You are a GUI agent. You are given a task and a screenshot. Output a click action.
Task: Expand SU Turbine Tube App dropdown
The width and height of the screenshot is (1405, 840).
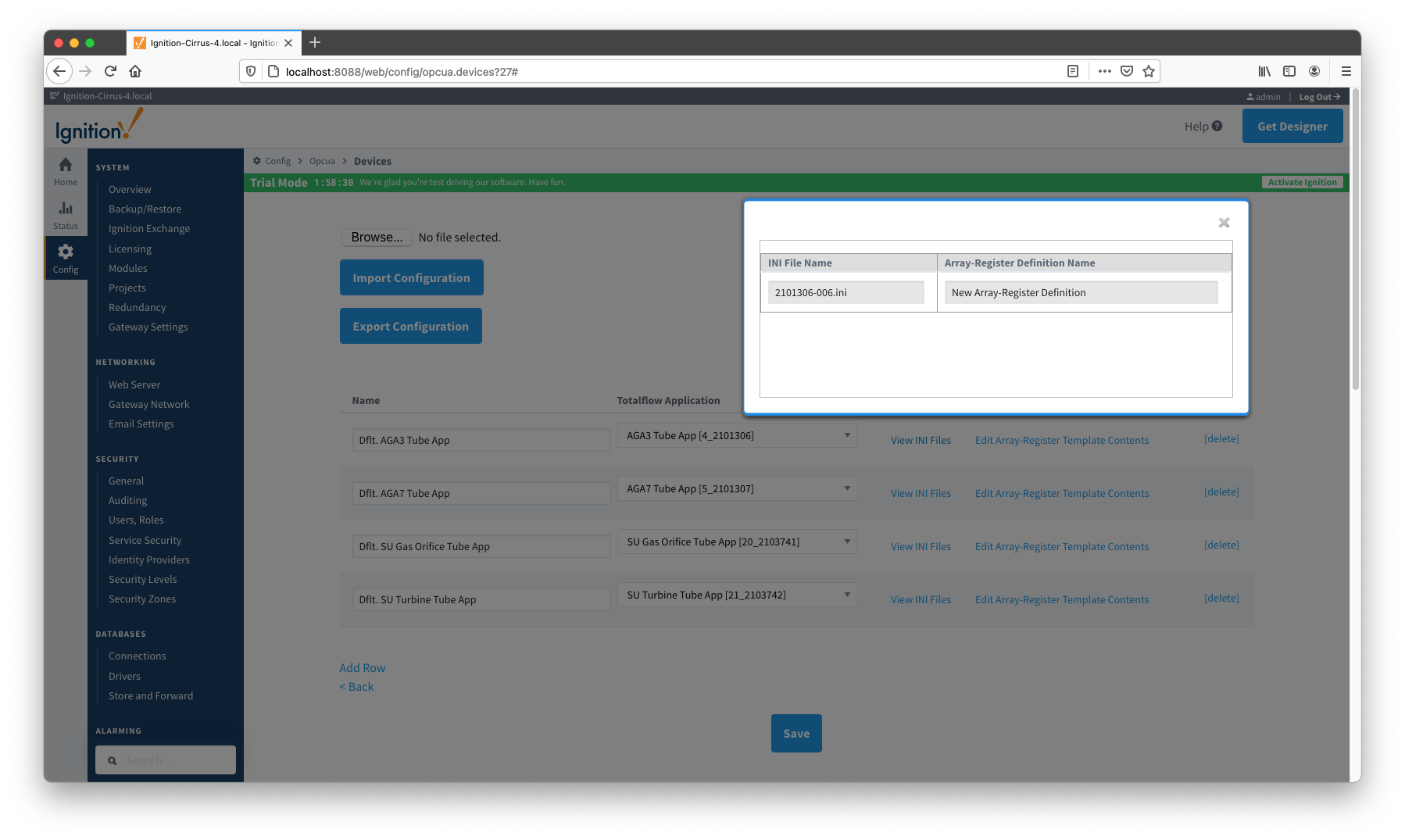[737, 595]
